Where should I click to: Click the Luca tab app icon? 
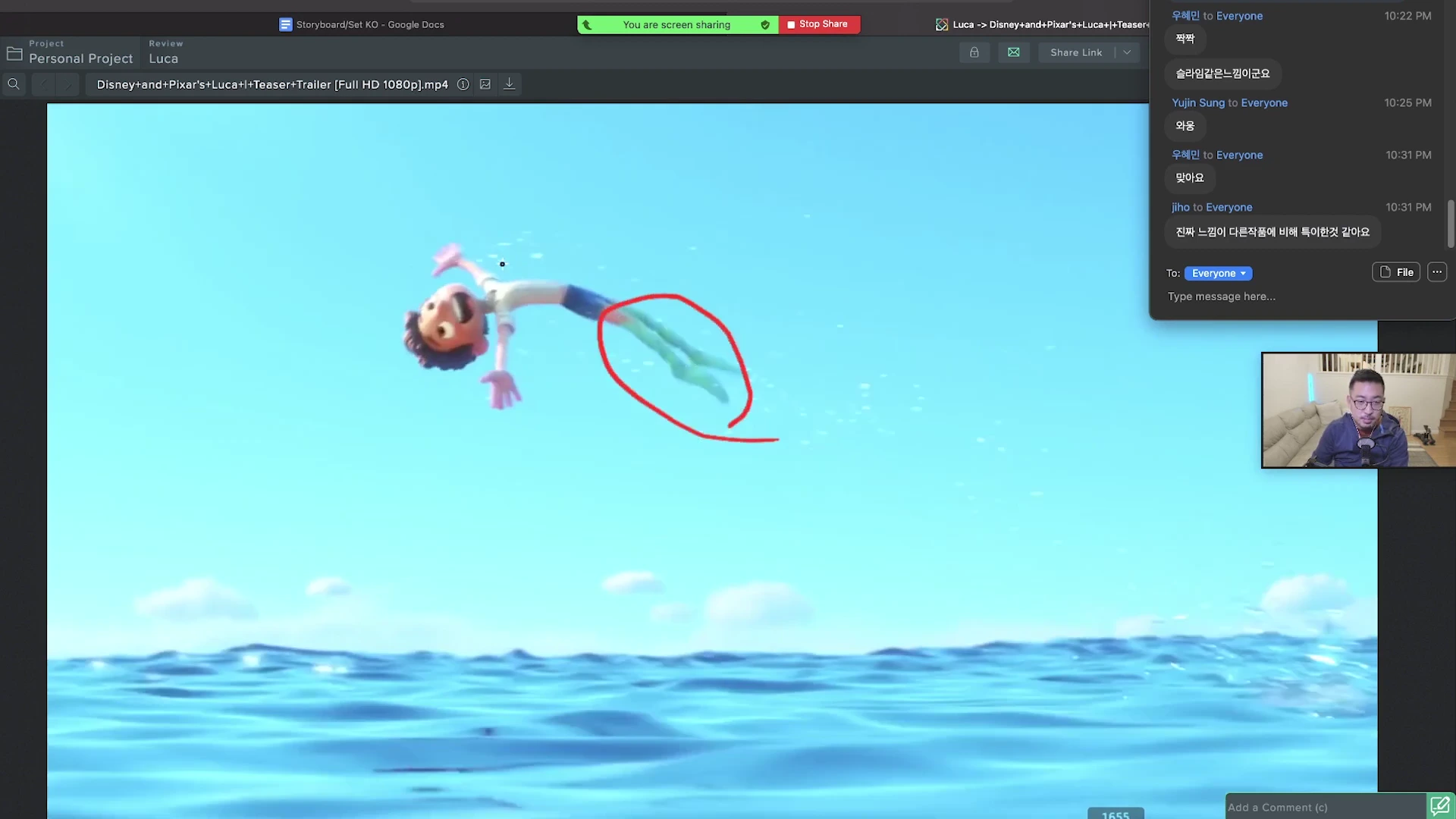942,24
